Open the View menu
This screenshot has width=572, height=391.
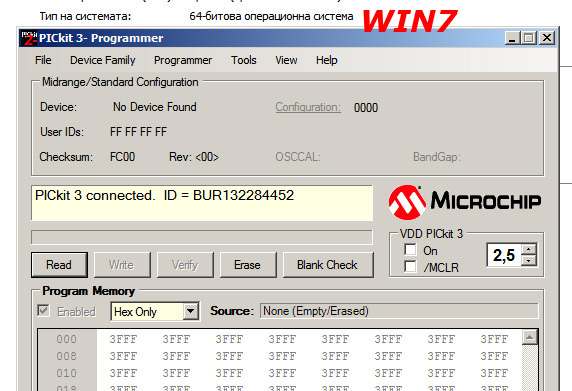coord(286,60)
